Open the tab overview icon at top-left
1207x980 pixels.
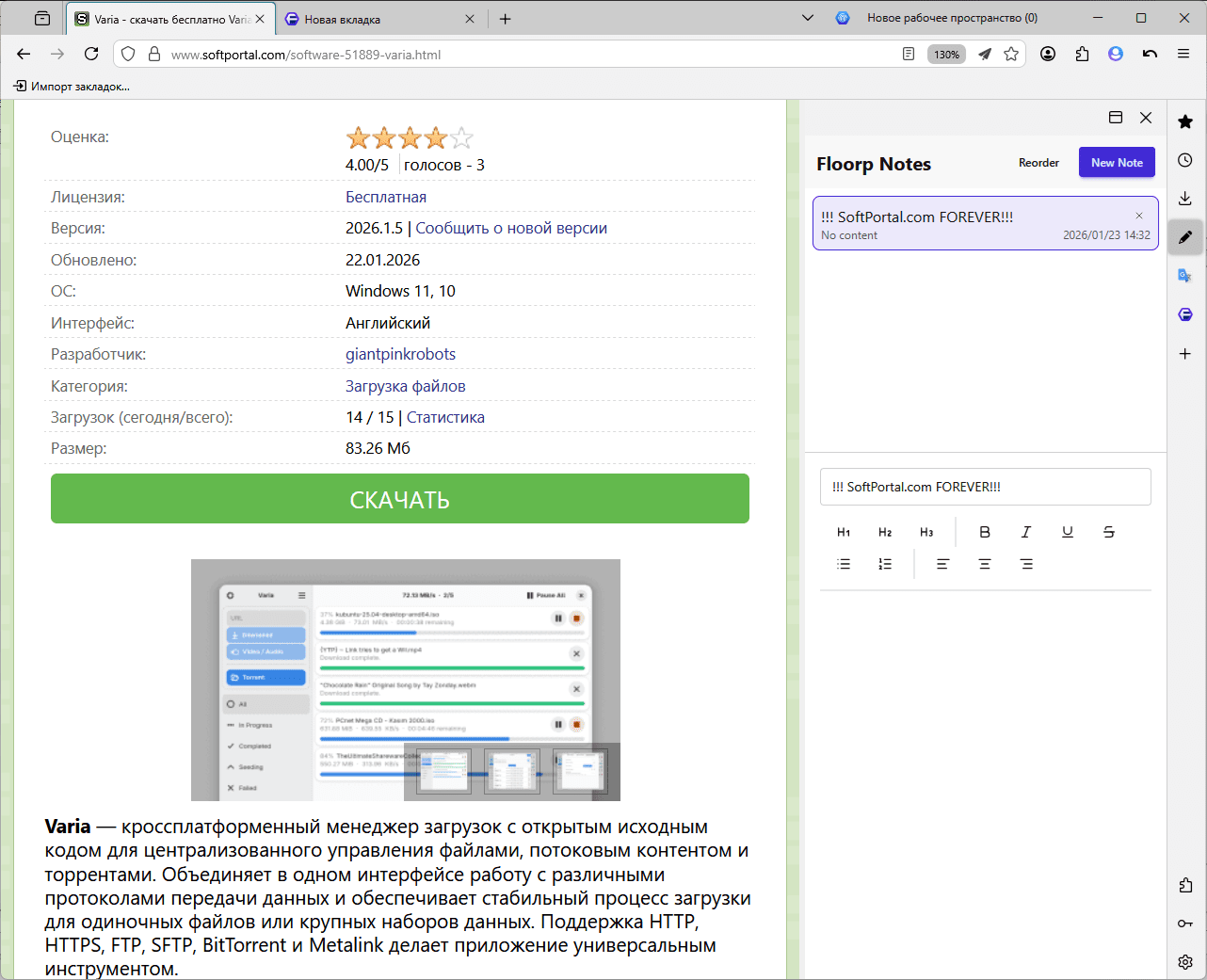pyautogui.click(x=42, y=19)
